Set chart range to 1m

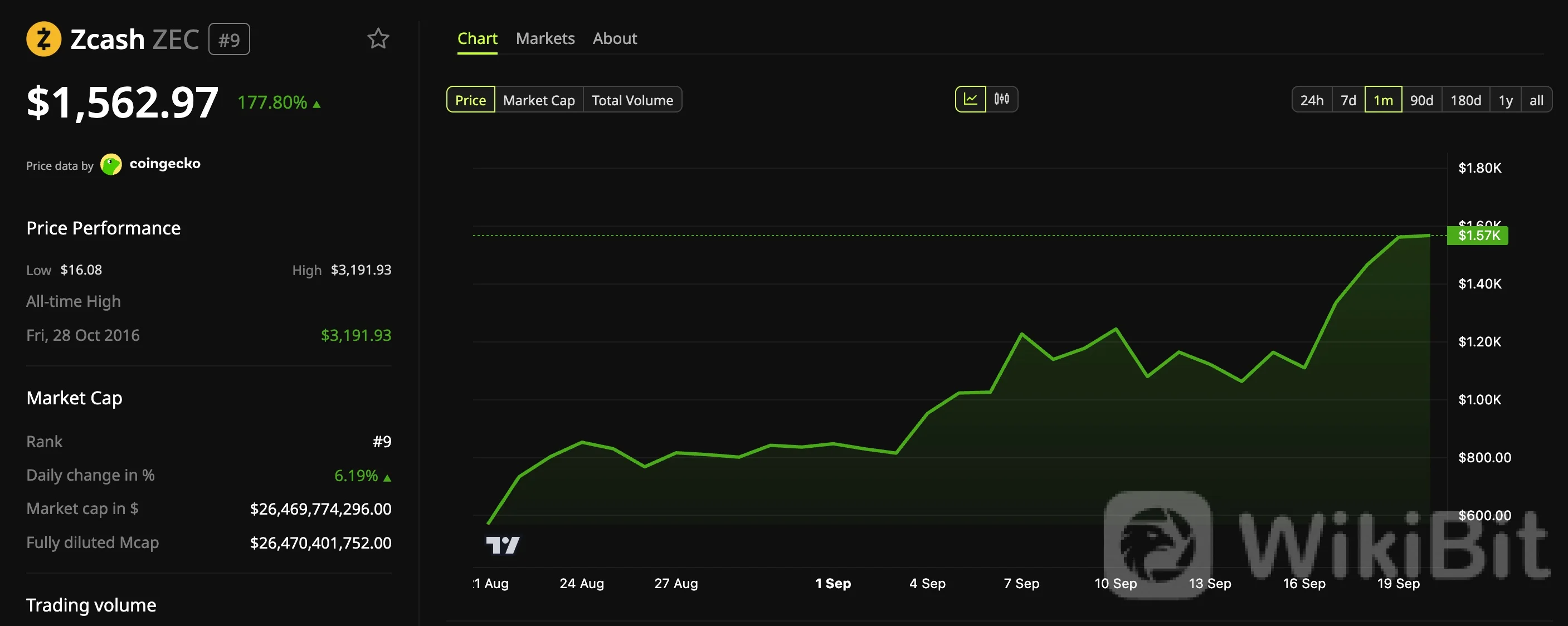1383,100
